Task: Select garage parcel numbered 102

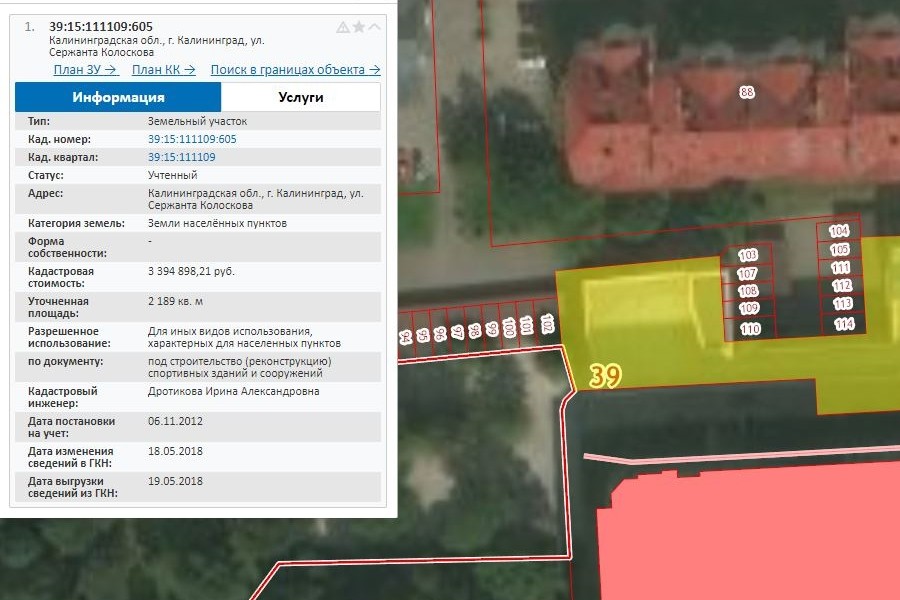Action: click(x=547, y=324)
